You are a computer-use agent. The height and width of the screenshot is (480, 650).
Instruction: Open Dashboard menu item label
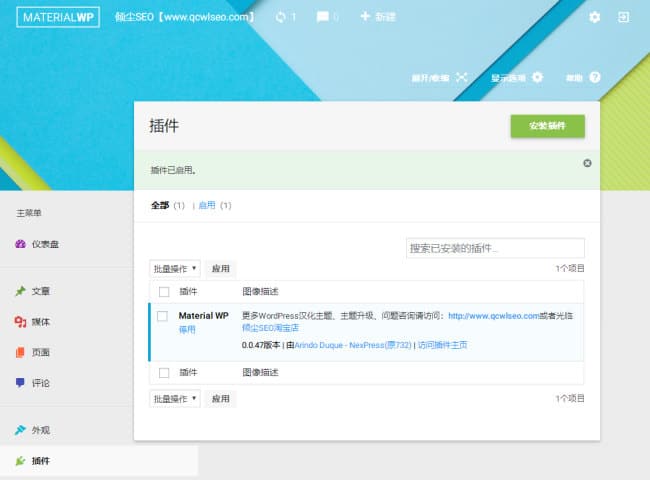click(45, 244)
